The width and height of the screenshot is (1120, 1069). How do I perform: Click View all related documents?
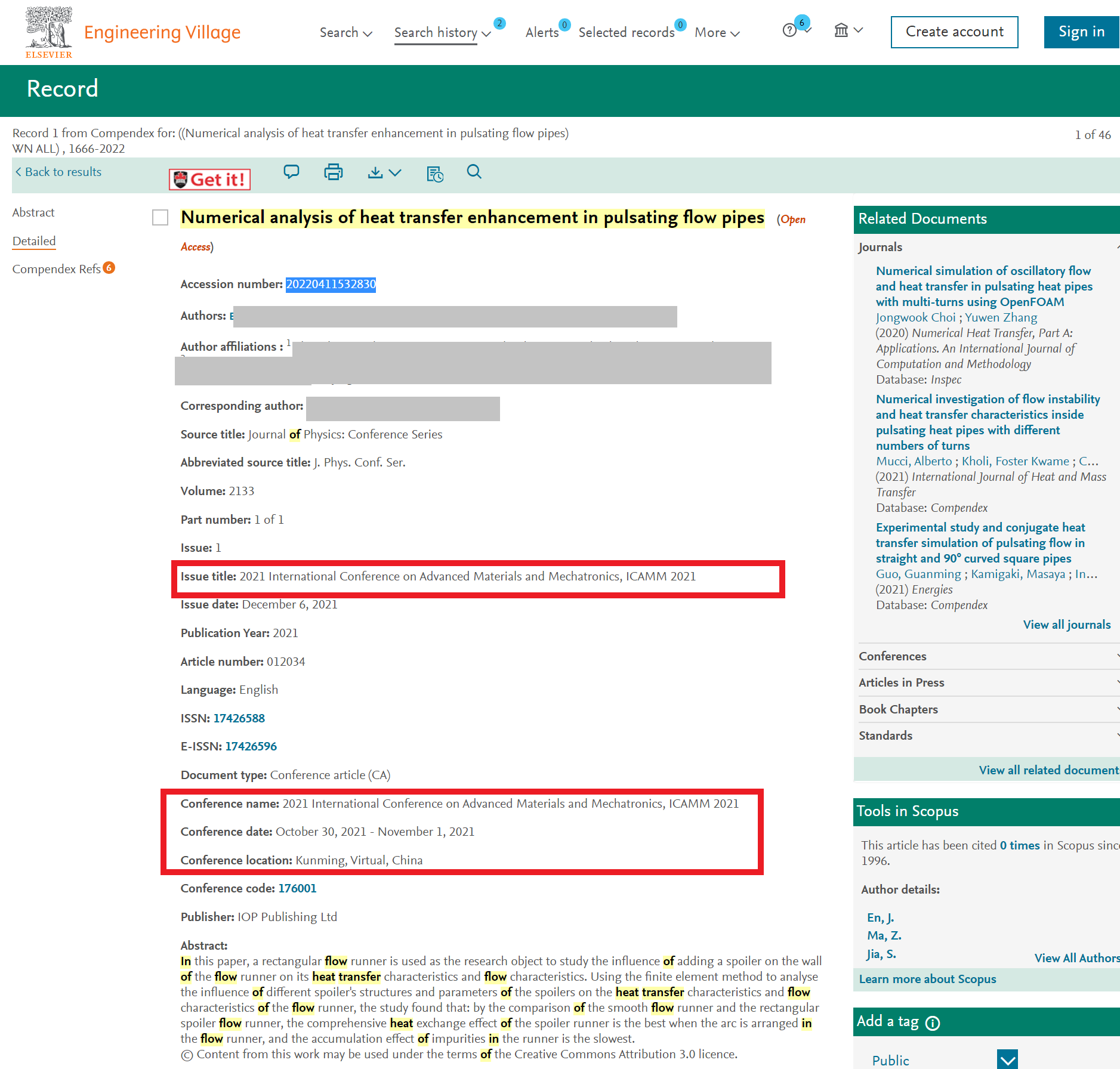coord(1049,770)
